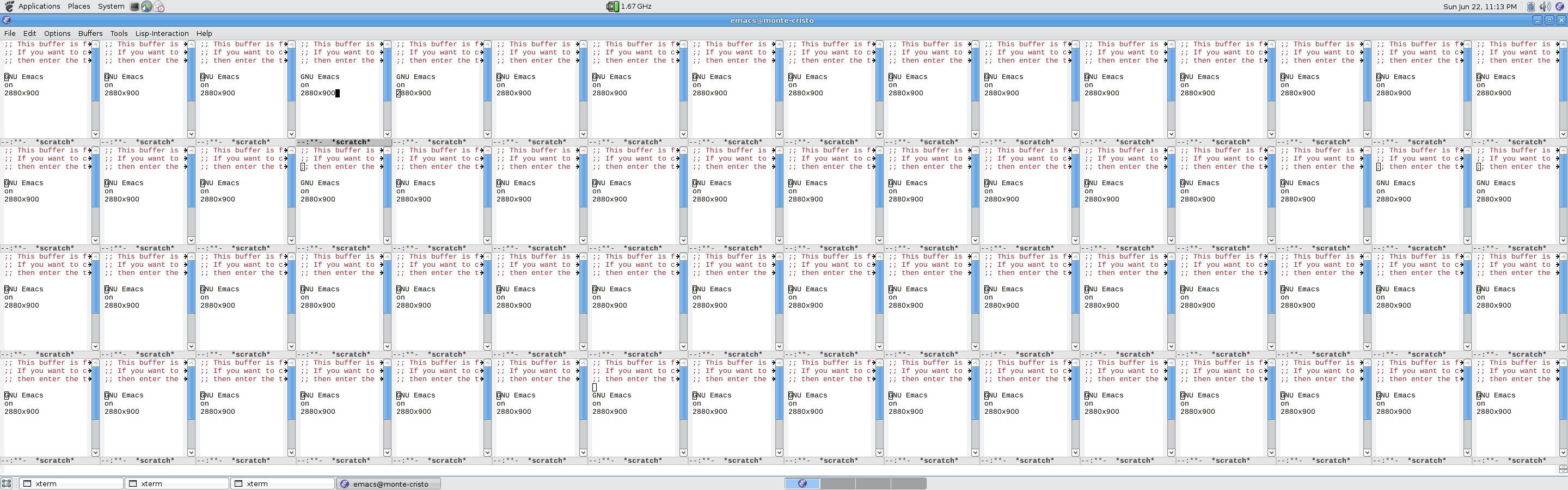Open the Emacs File menu
The image size is (1568, 490).
(x=10, y=33)
